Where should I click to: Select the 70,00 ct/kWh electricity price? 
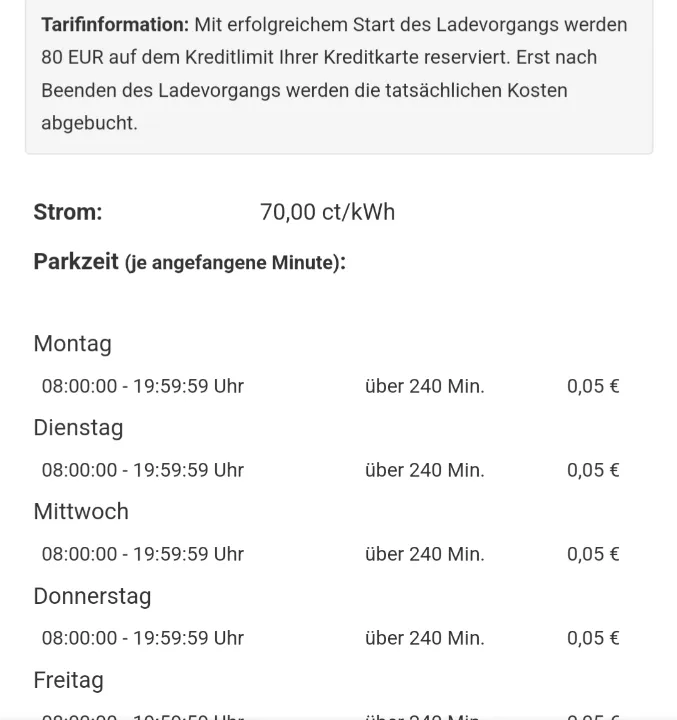327,212
